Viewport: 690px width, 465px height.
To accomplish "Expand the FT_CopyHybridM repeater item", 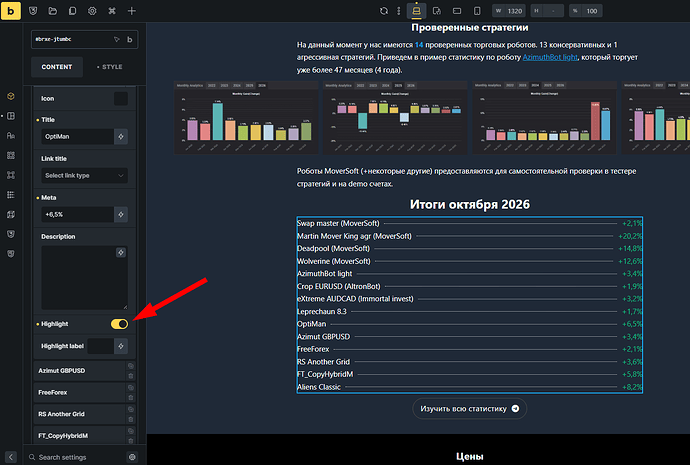I will pyautogui.click(x=80, y=436).
